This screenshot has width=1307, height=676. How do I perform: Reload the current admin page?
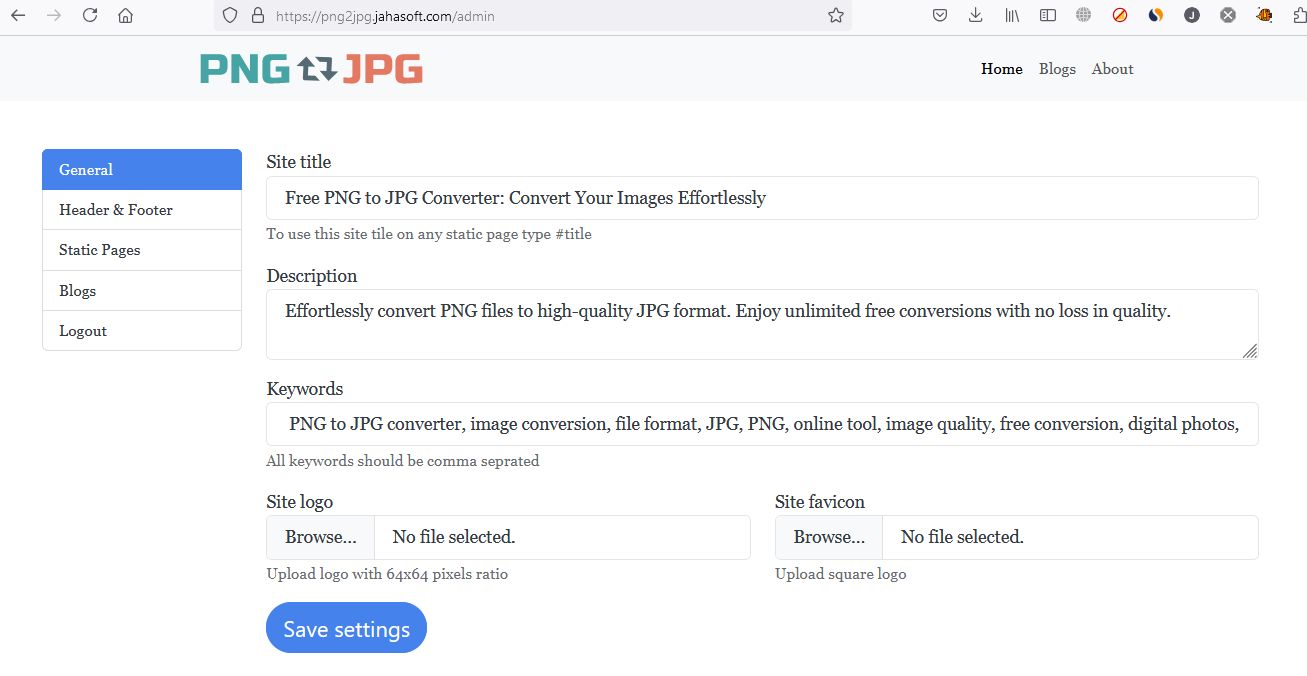click(90, 15)
